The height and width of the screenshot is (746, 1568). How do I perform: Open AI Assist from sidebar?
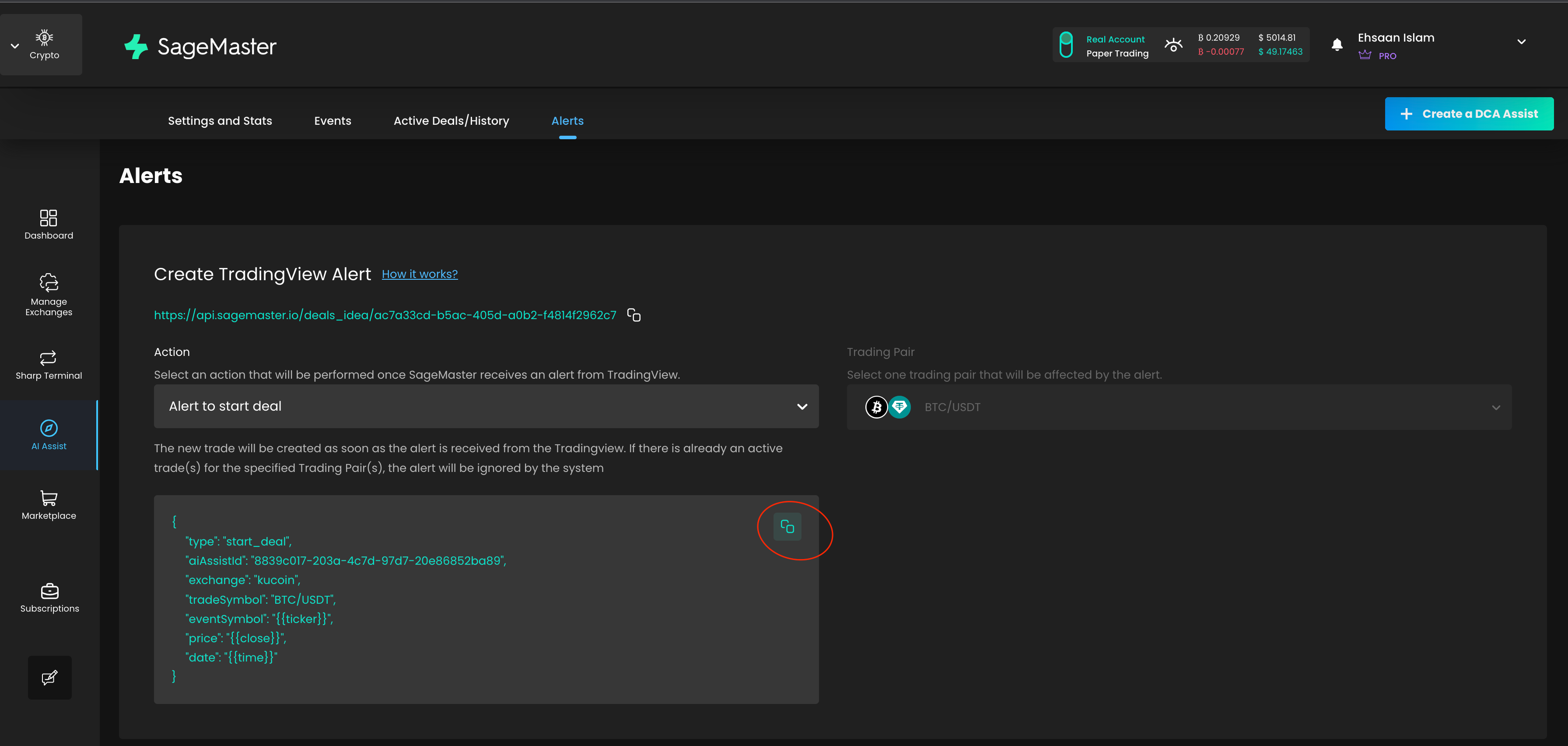[49, 435]
